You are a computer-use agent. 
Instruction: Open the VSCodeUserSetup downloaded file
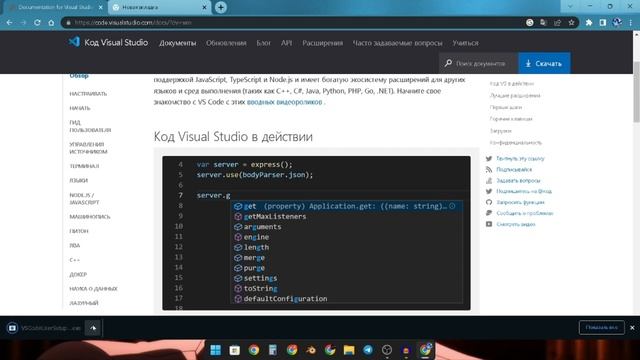click(44, 328)
